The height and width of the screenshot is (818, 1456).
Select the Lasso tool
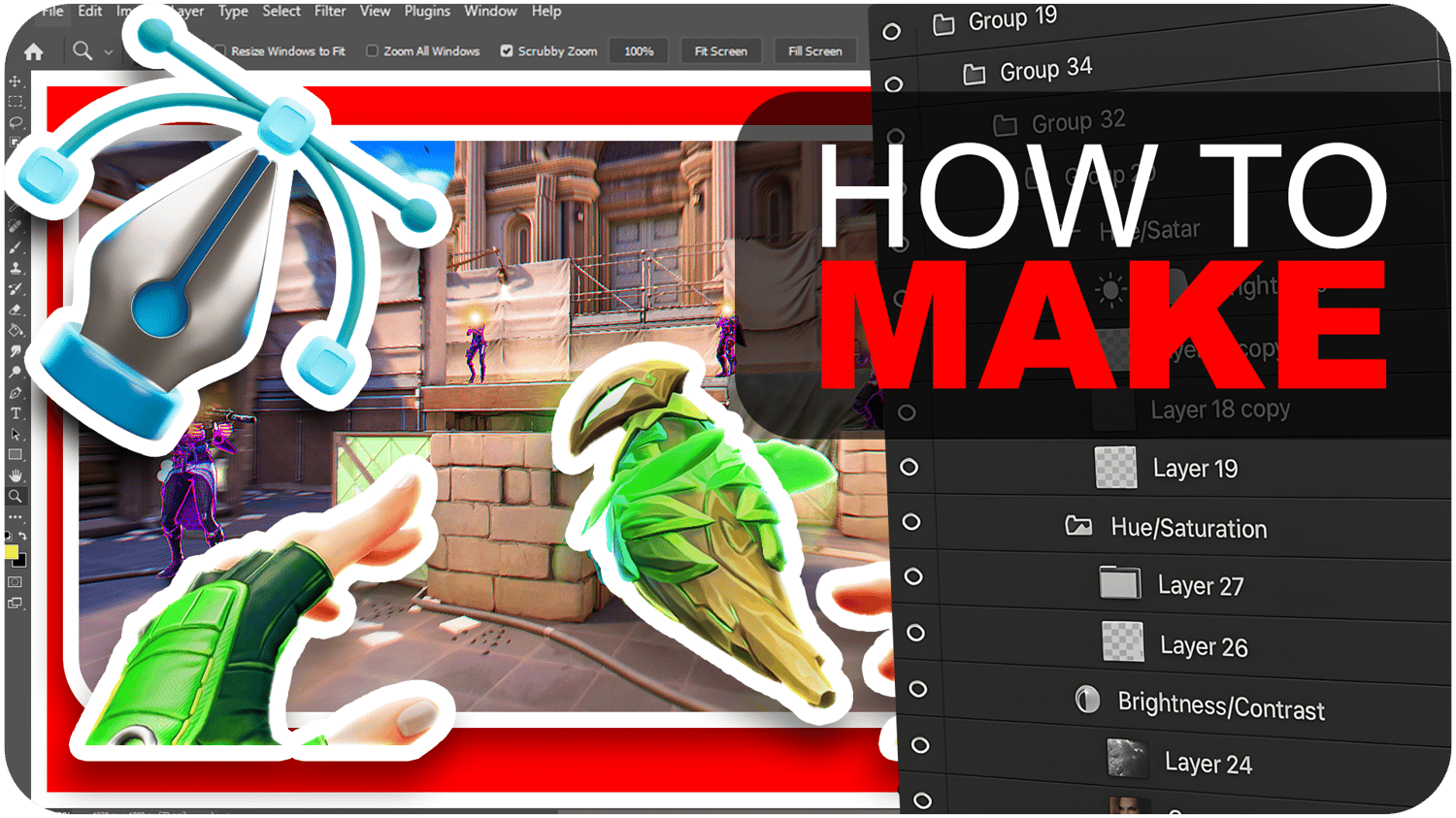pos(16,122)
